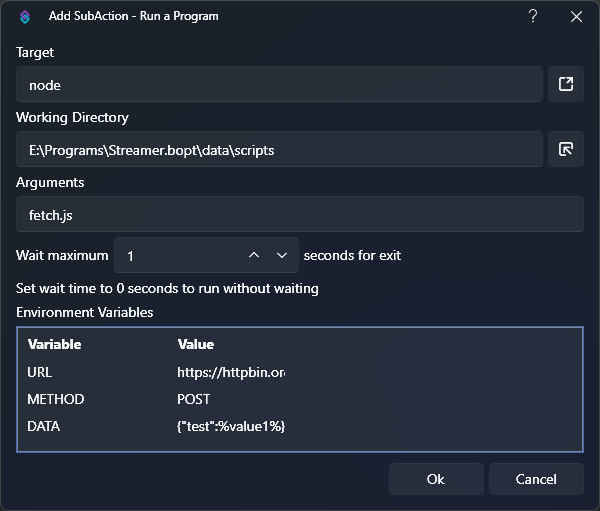Browse for the Working Directory folder

[x=565, y=150]
